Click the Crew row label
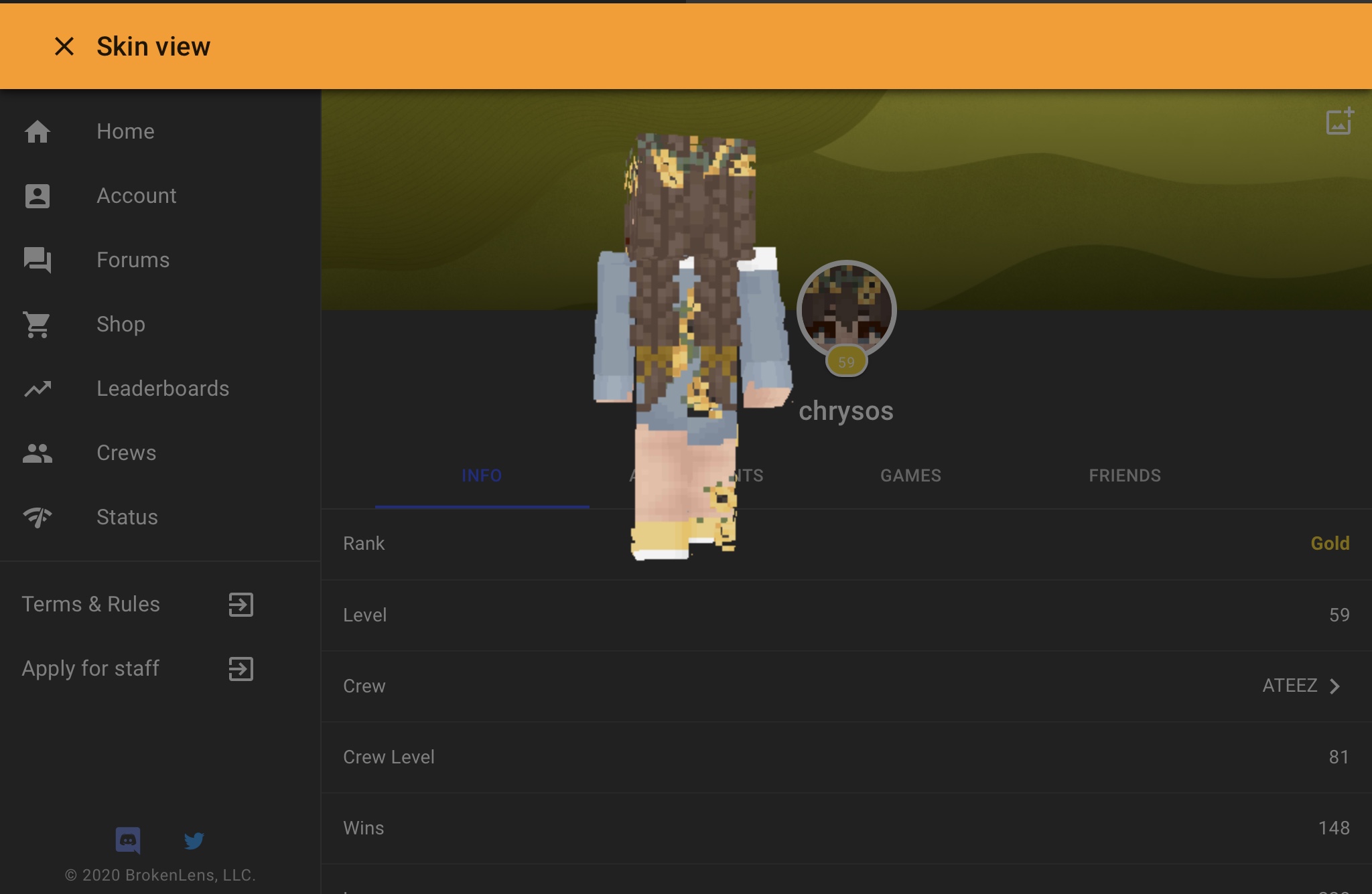Image resolution: width=1372 pixels, height=894 pixels. (x=364, y=686)
